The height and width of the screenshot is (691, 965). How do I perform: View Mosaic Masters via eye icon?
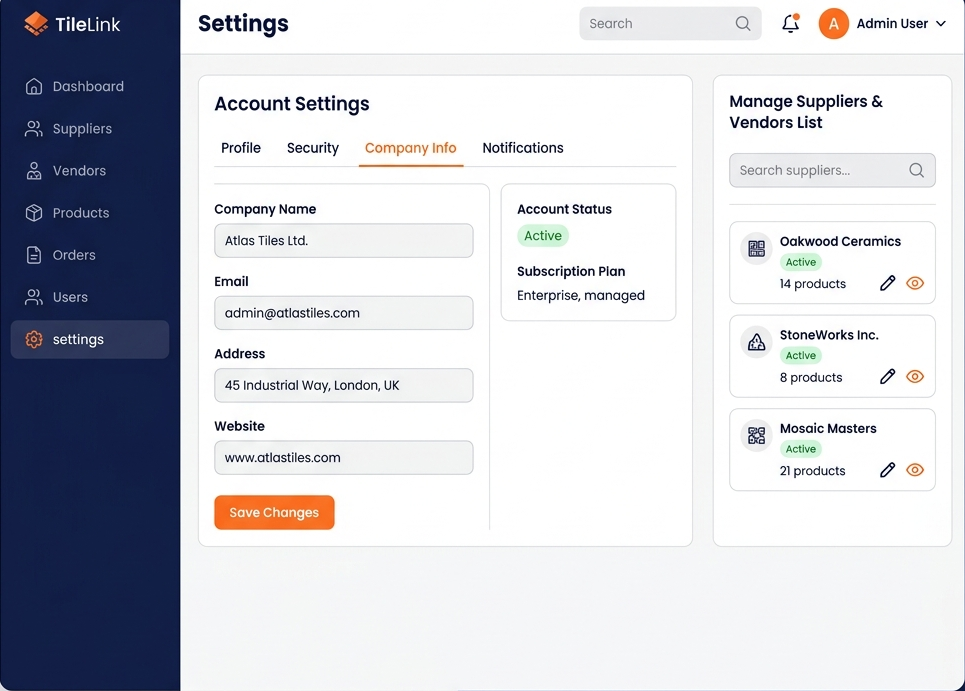(915, 470)
